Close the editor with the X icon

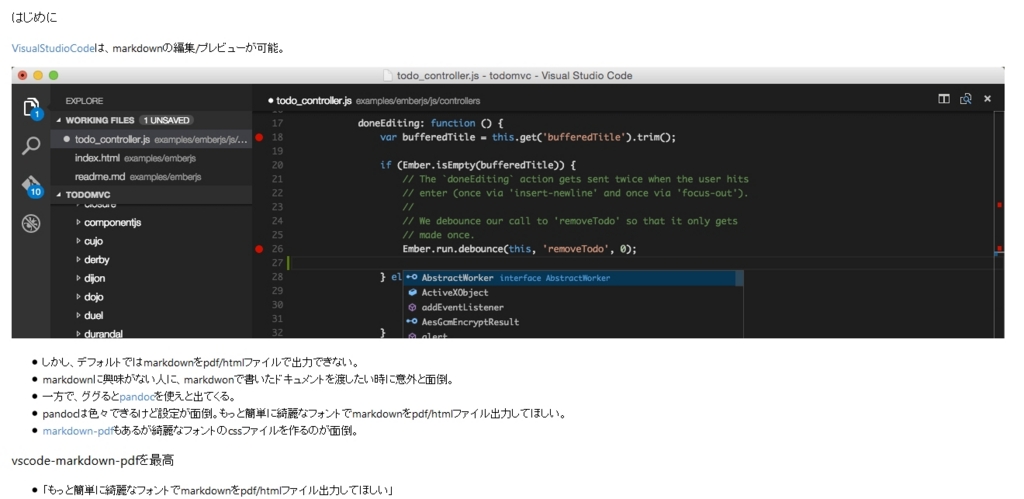click(x=987, y=99)
